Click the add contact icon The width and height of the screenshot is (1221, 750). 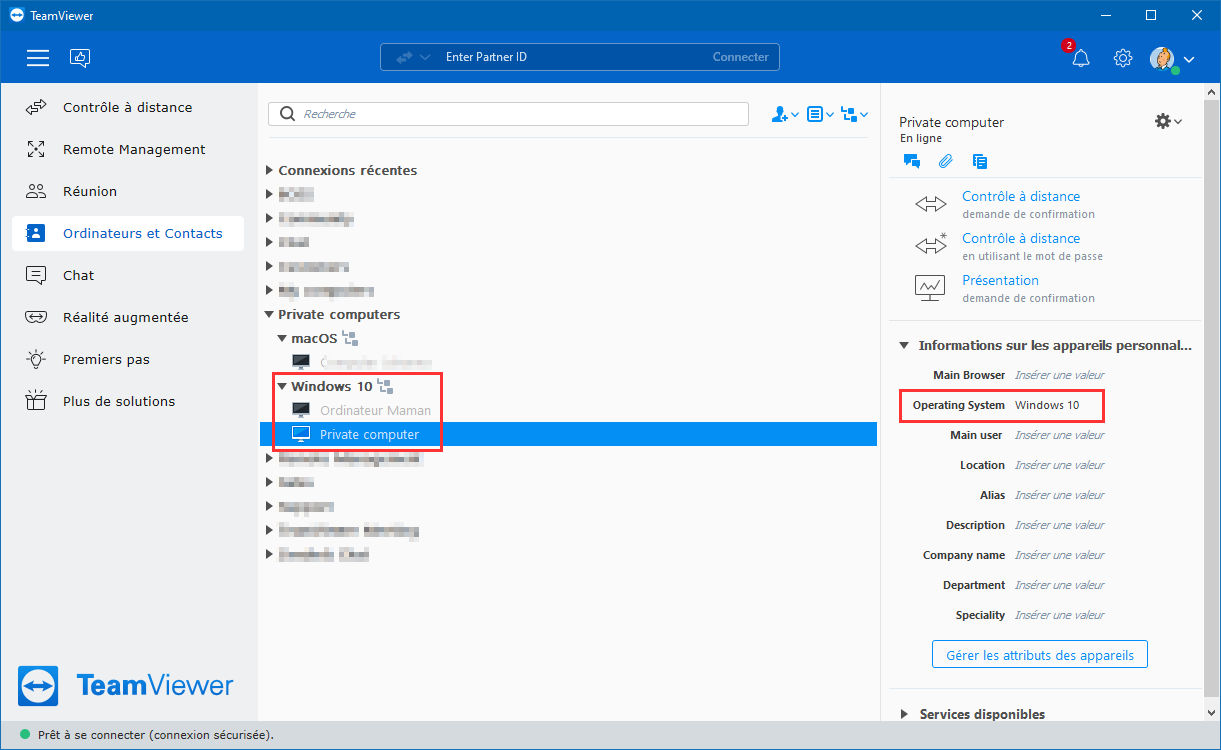click(785, 114)
